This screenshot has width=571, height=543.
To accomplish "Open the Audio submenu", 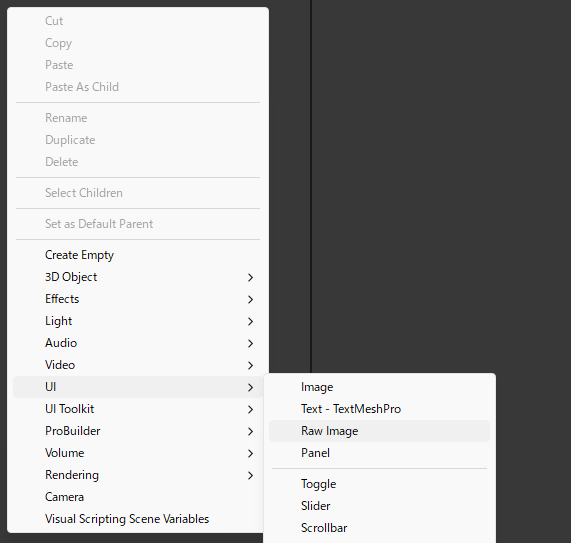I will (138, 343).
